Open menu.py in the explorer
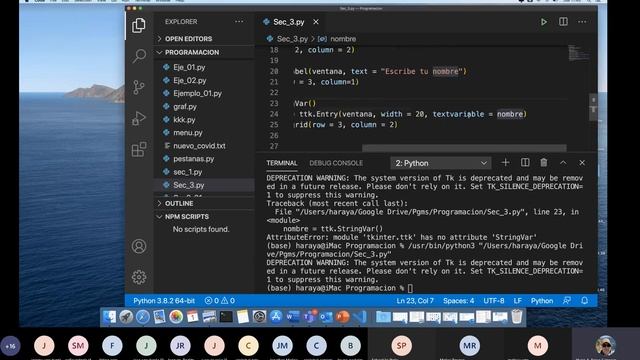 204,133
